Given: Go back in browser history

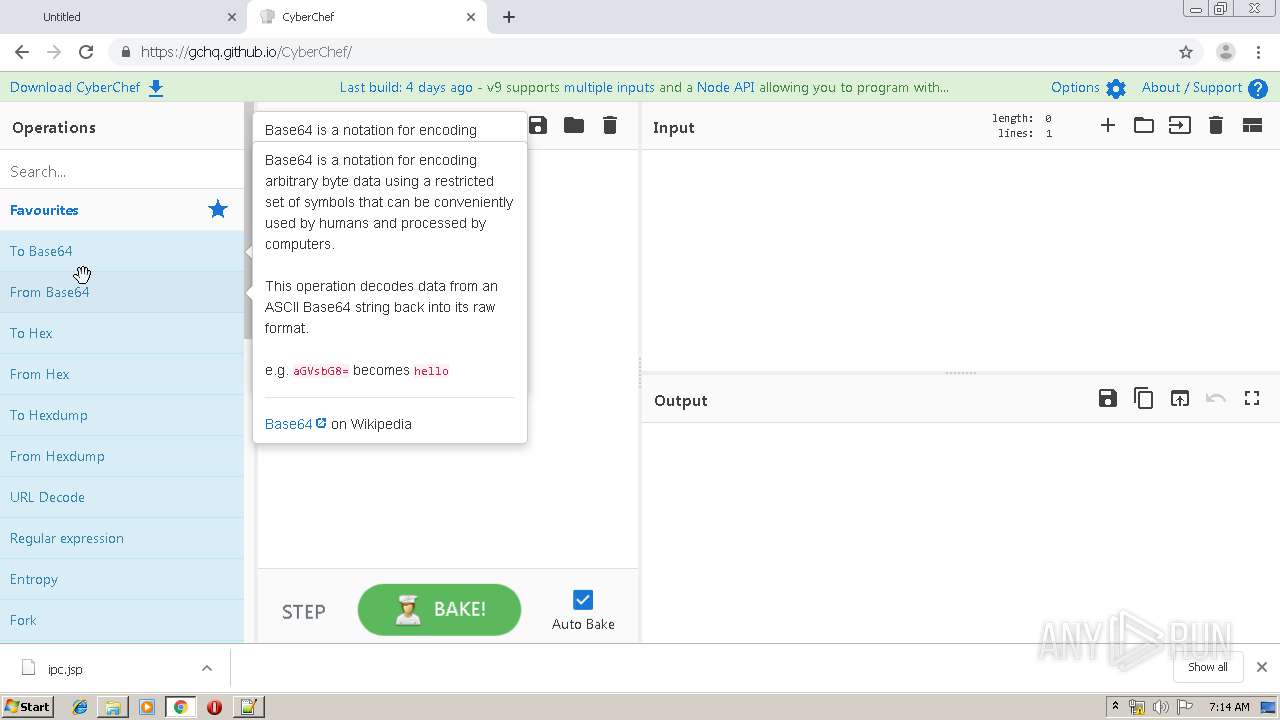Looking at the screenshot, I should coord(22,52).
